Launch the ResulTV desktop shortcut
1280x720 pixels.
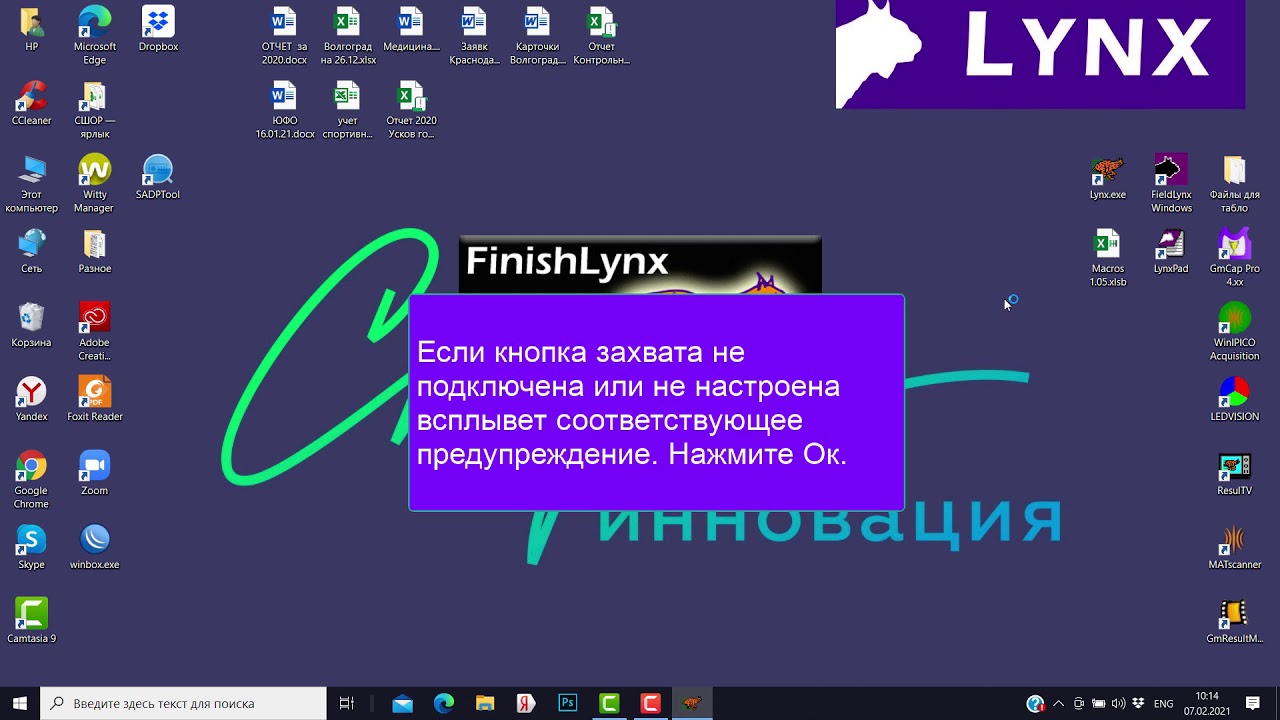coord(1235,473)
